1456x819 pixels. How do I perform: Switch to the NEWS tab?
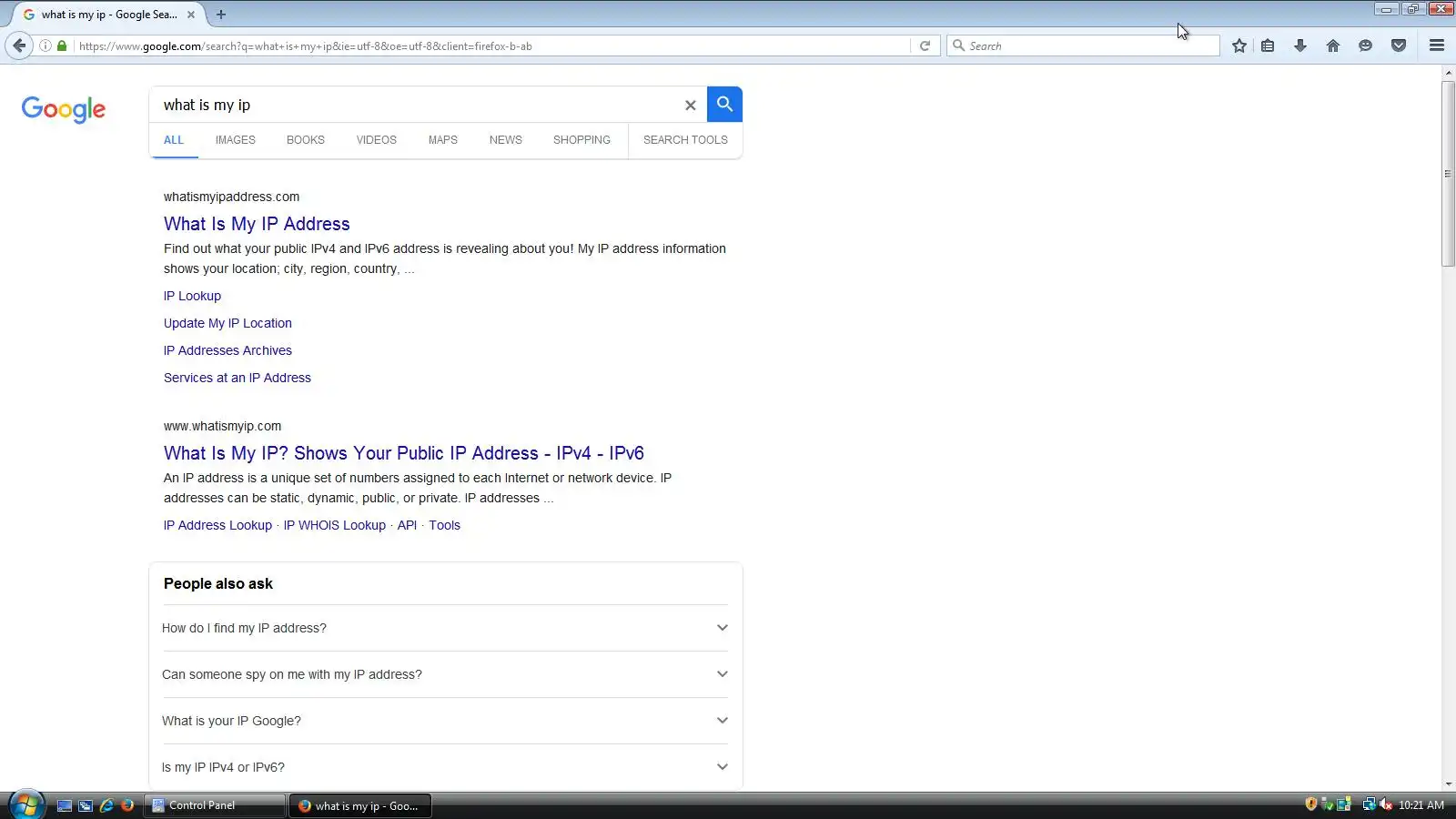click(x=506, y=140)
